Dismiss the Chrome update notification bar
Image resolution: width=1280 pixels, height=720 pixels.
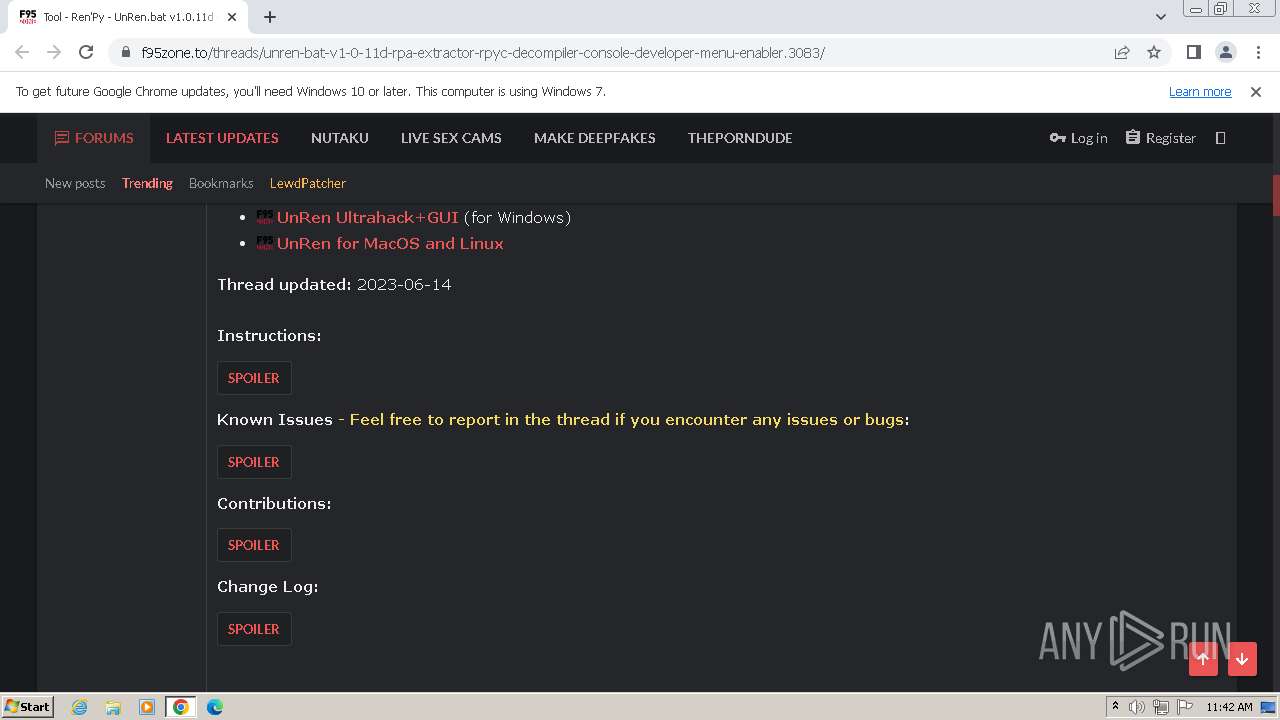point(1256,91)
